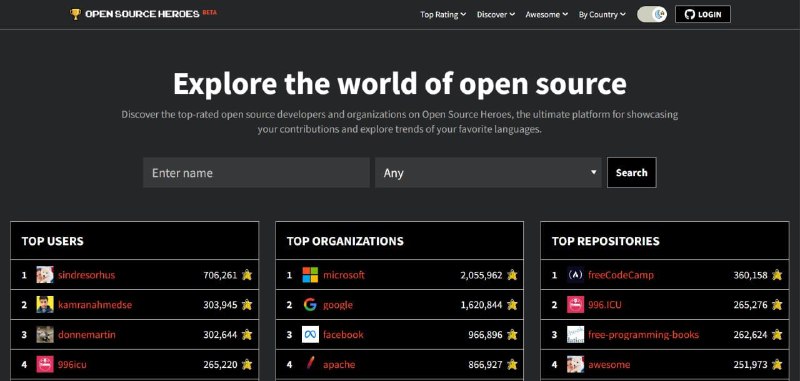Open donnemartin user profile
The width and height of the screenshot is (800, 381).
click(x=87, y=335)
